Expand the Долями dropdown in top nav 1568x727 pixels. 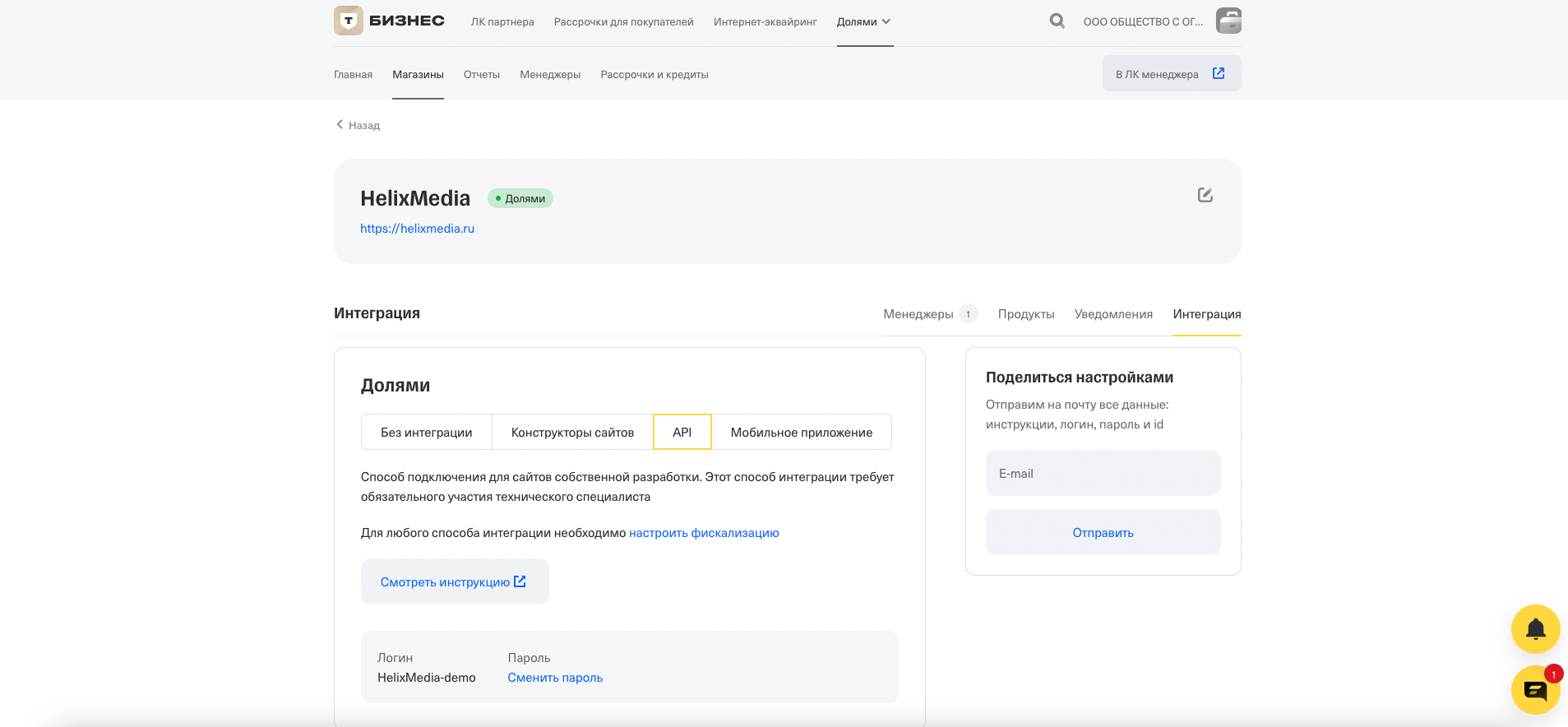[864, 22]
